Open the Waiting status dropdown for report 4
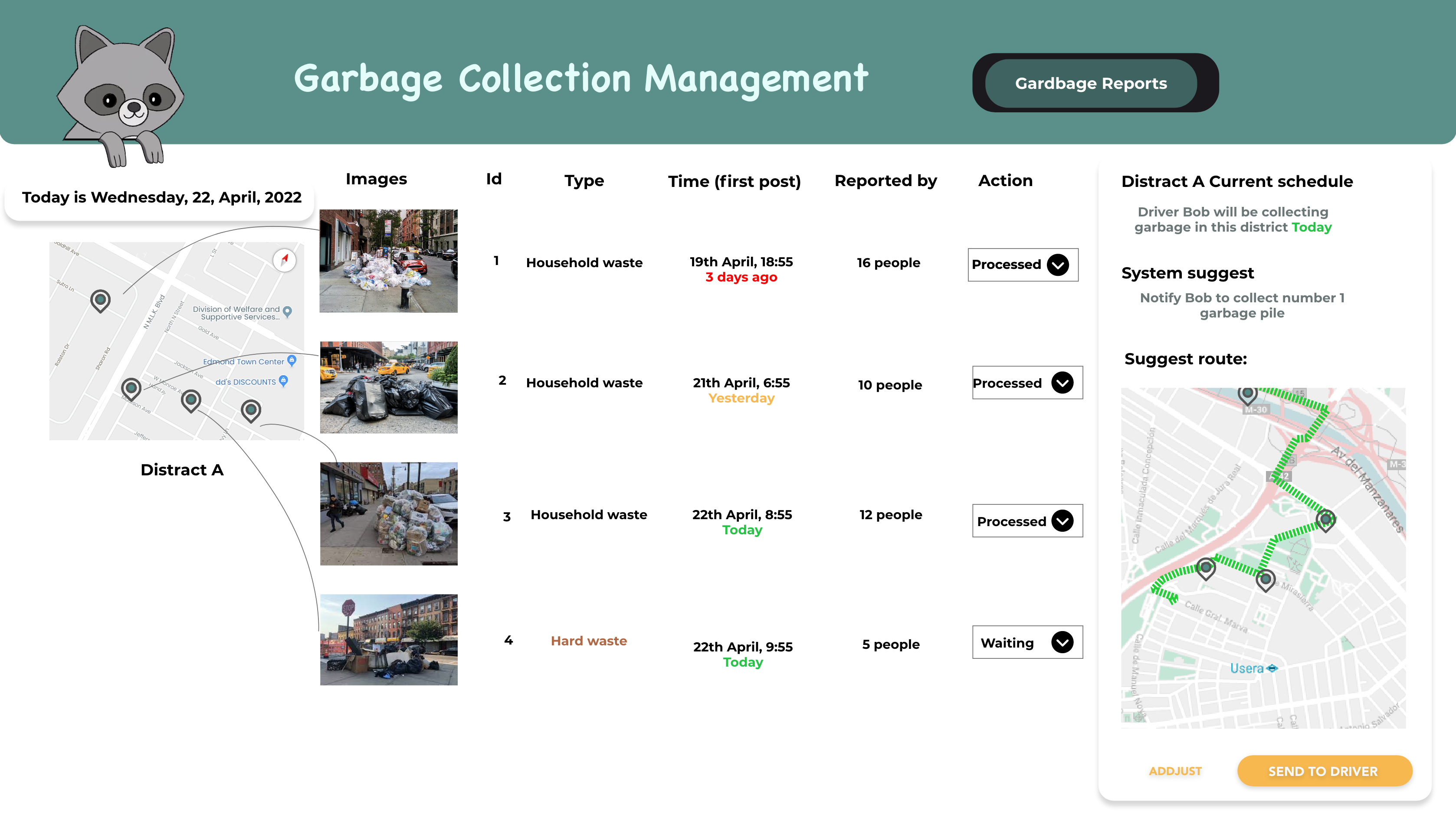 (x=1062, y=642)
